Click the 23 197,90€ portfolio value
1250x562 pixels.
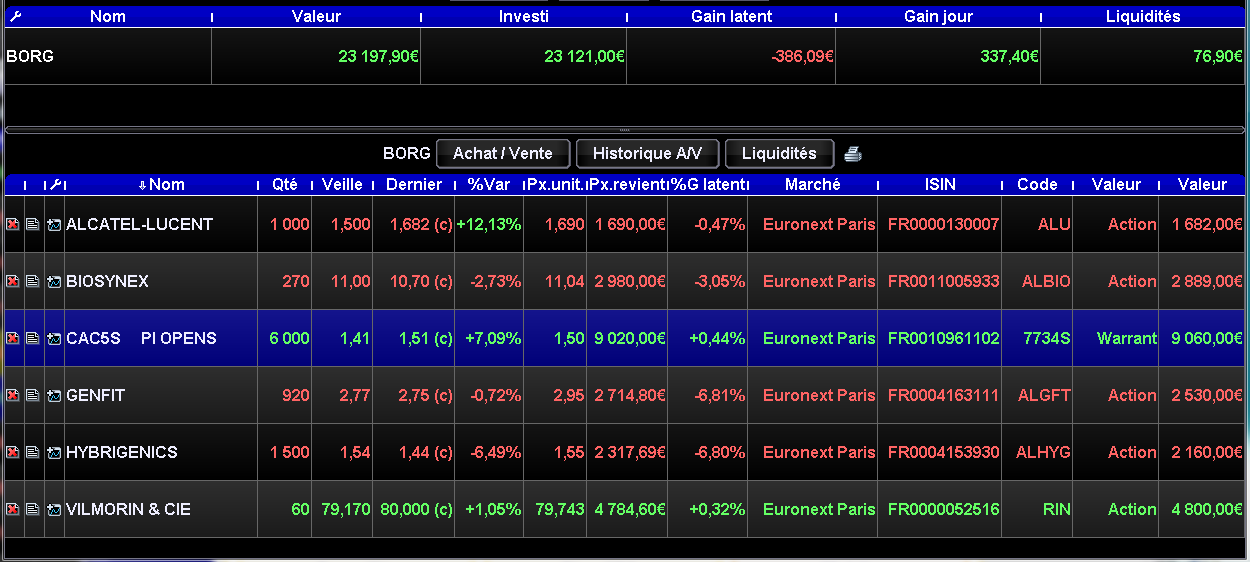pos(378,57)
